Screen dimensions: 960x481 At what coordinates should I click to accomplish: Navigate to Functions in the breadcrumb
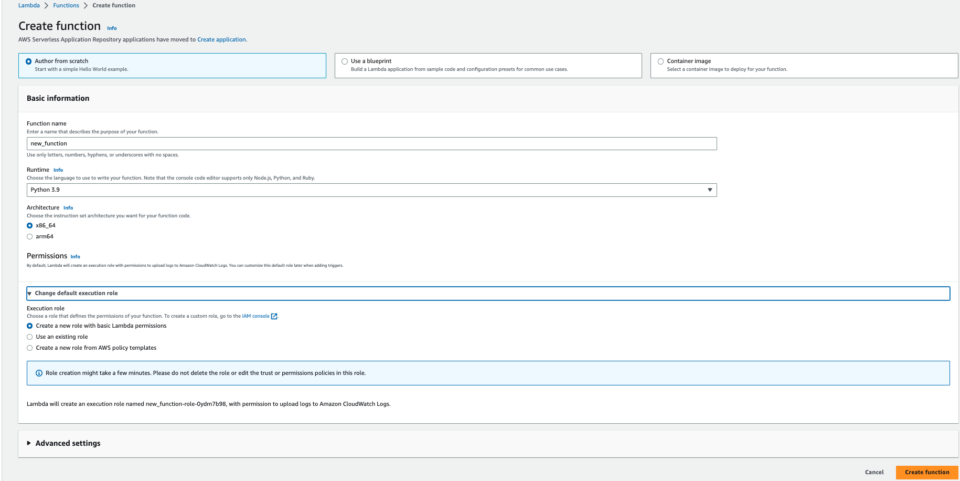click(x=65, y=6)
